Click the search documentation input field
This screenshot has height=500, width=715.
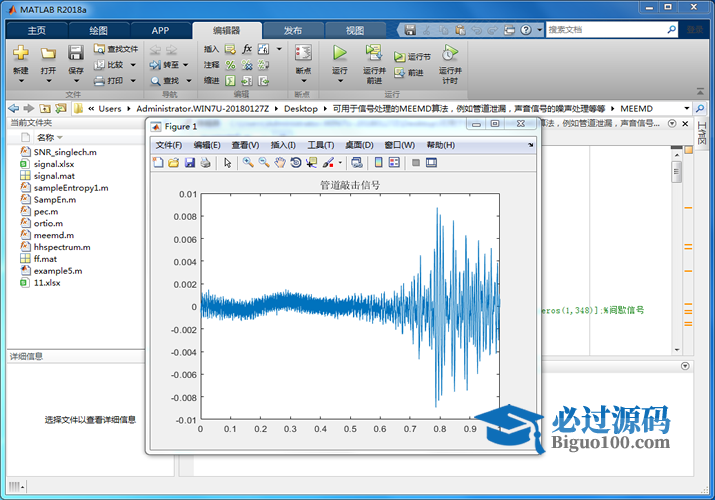pyautogui.click(x=606, y=30)
